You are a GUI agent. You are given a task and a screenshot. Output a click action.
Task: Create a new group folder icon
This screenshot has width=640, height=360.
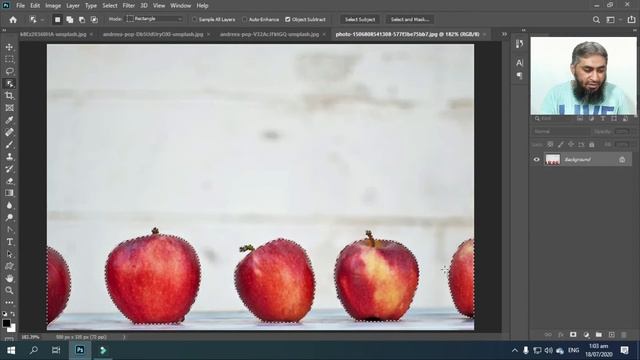(598, 335)
